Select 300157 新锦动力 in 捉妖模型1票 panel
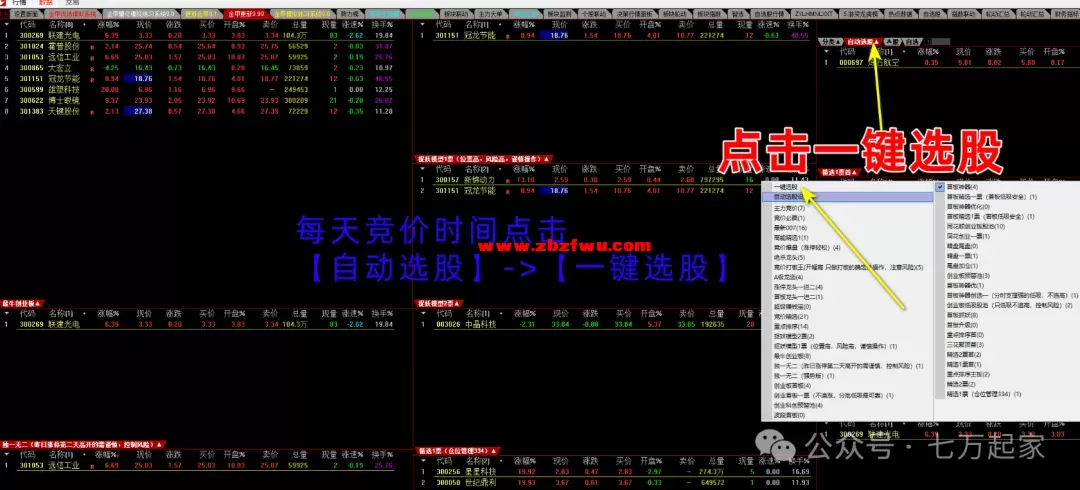The image size is (1080, 490). tap(614, 180)
